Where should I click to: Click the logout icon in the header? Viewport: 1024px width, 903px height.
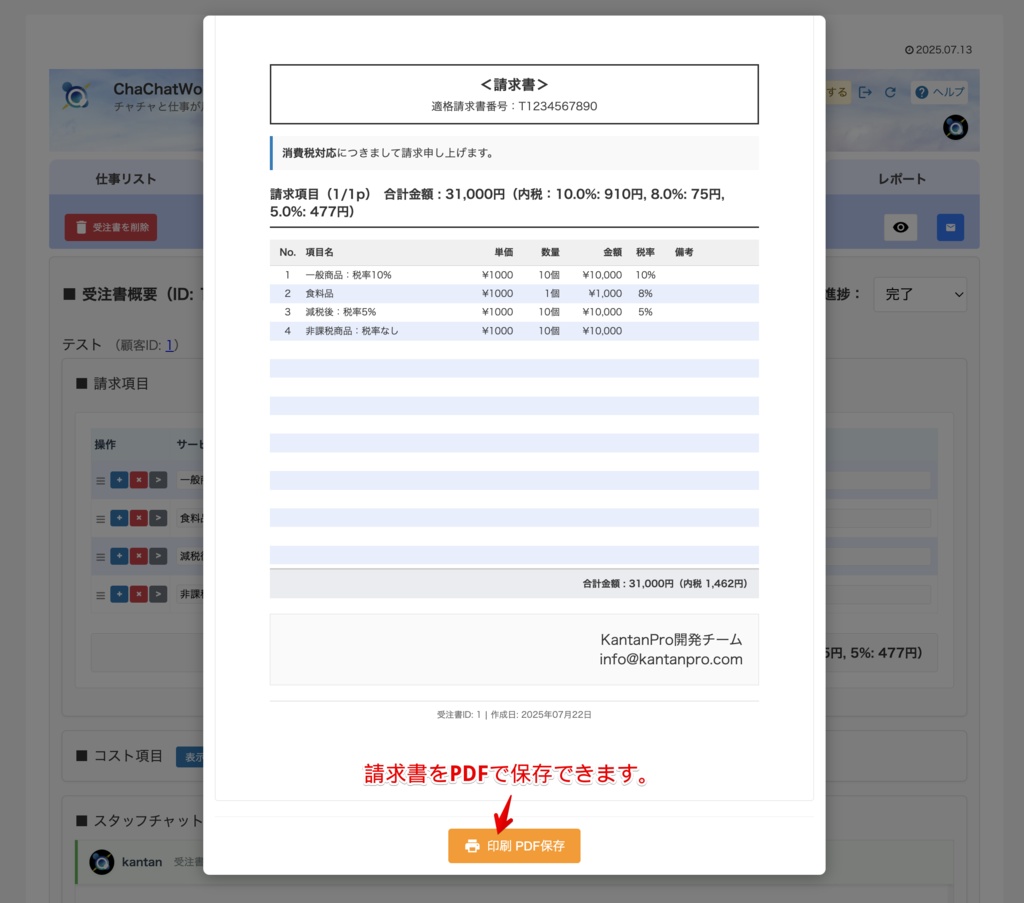865,92
